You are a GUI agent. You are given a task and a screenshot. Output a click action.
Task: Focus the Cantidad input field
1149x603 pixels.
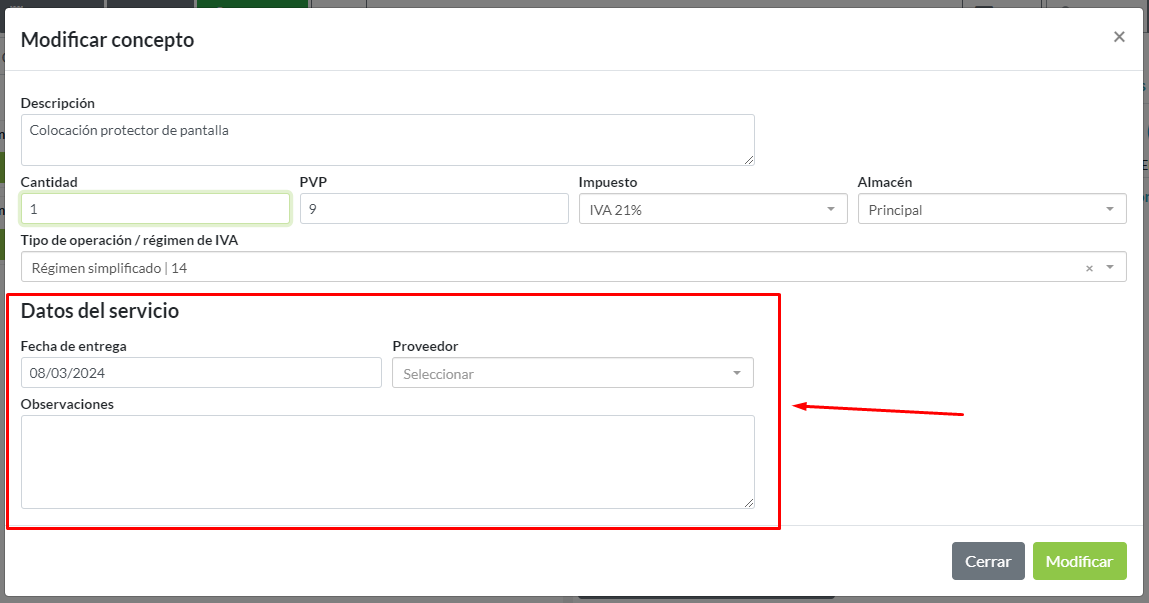pos(155,209)
